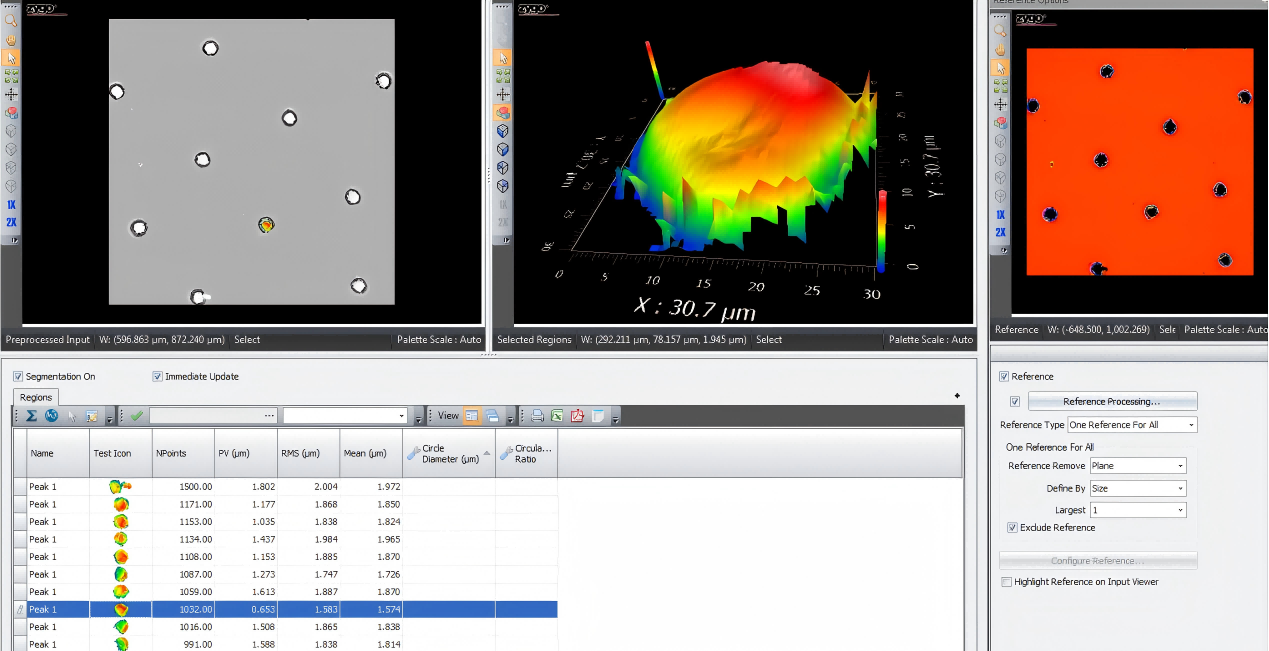Image resolution: width=1269 pixels, height=651 pixels.
Task: Export the table with the Excel icon
Action: (x=557, y=416)
